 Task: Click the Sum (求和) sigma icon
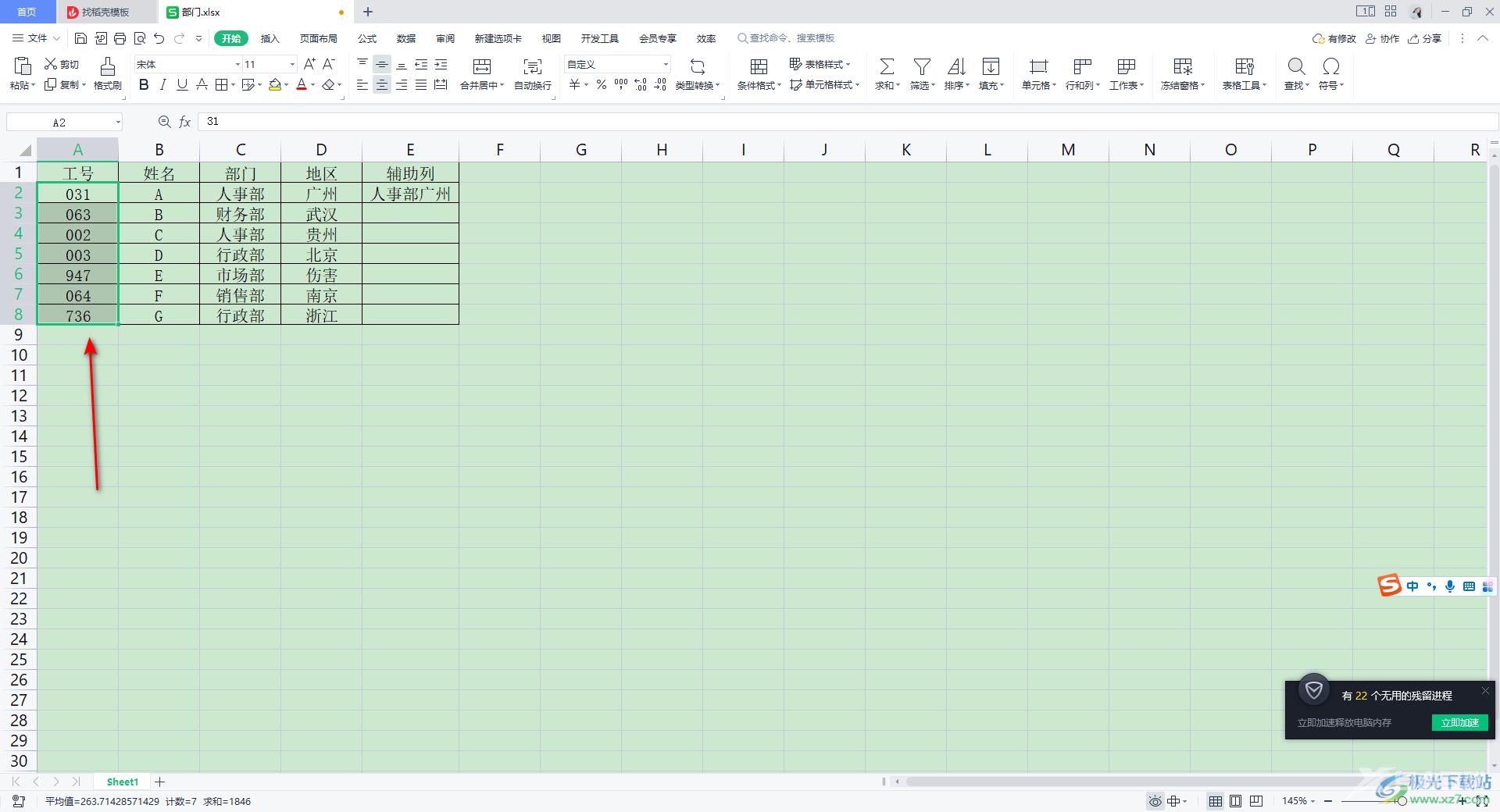pyautogui.click(x=887, y=66)
